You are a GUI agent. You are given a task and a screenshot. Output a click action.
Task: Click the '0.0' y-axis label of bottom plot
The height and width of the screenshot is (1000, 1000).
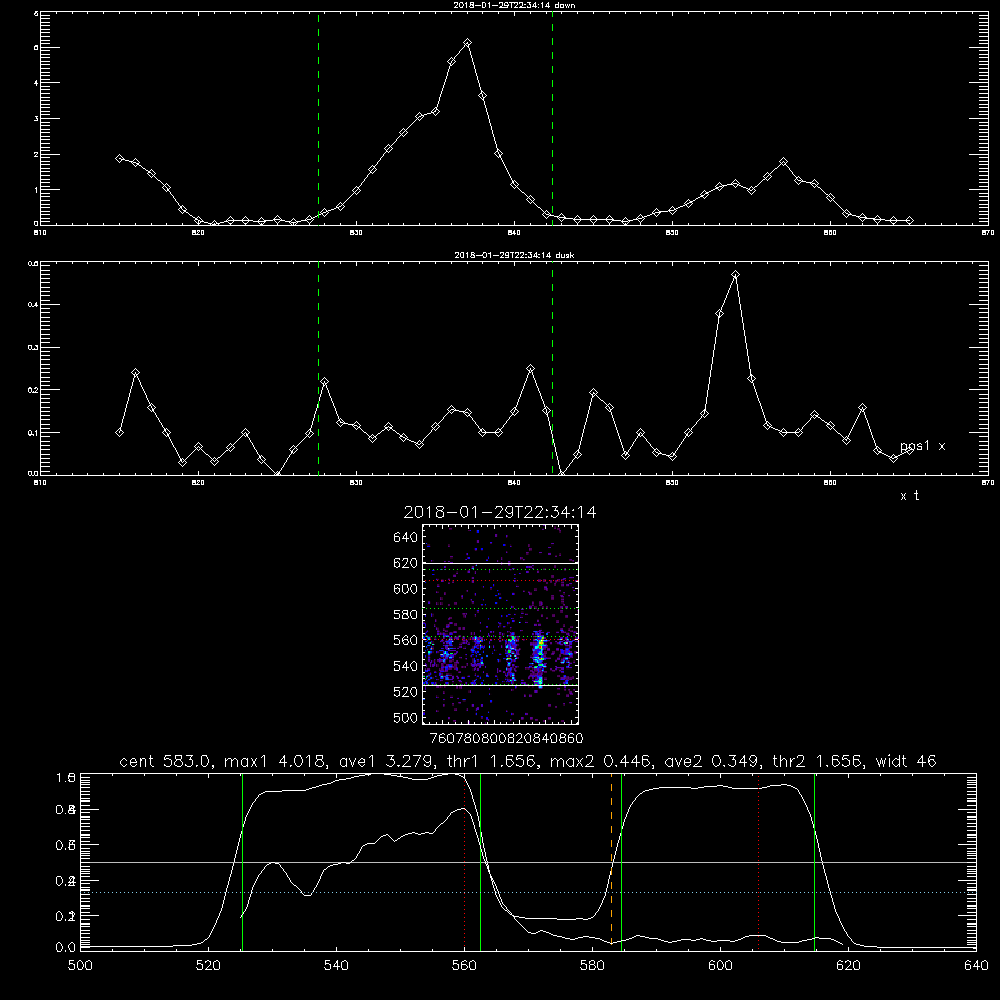click(x=66, y=948)
